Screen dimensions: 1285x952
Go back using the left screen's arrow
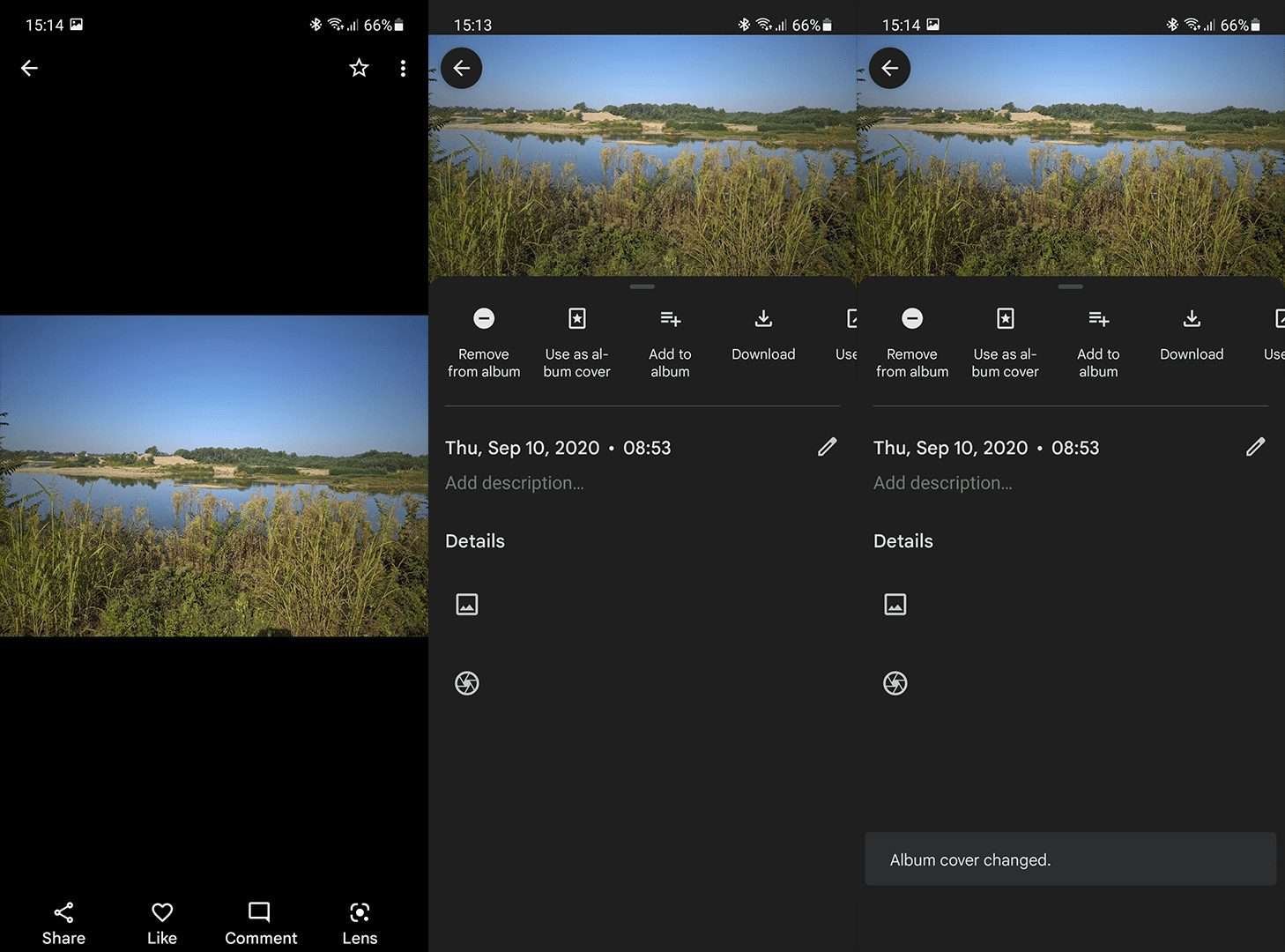tap(29, 68)
